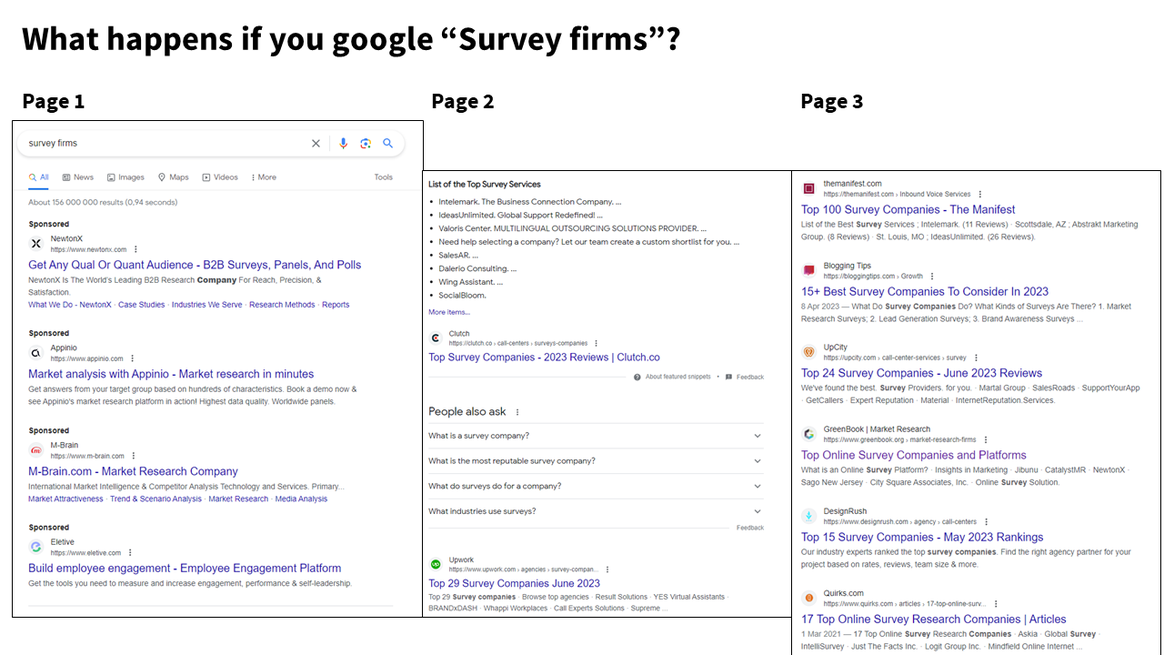Open the Tools search options
Viewport: 1164px width, 655px height.
coord(383,177)
